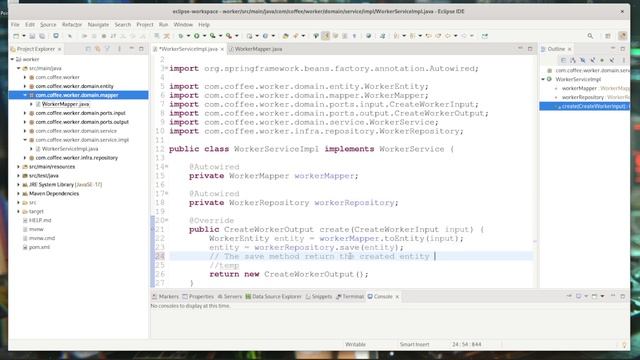640x360 pixels.
Task: Click the green Run toolbar button
Action: (197, 36)
